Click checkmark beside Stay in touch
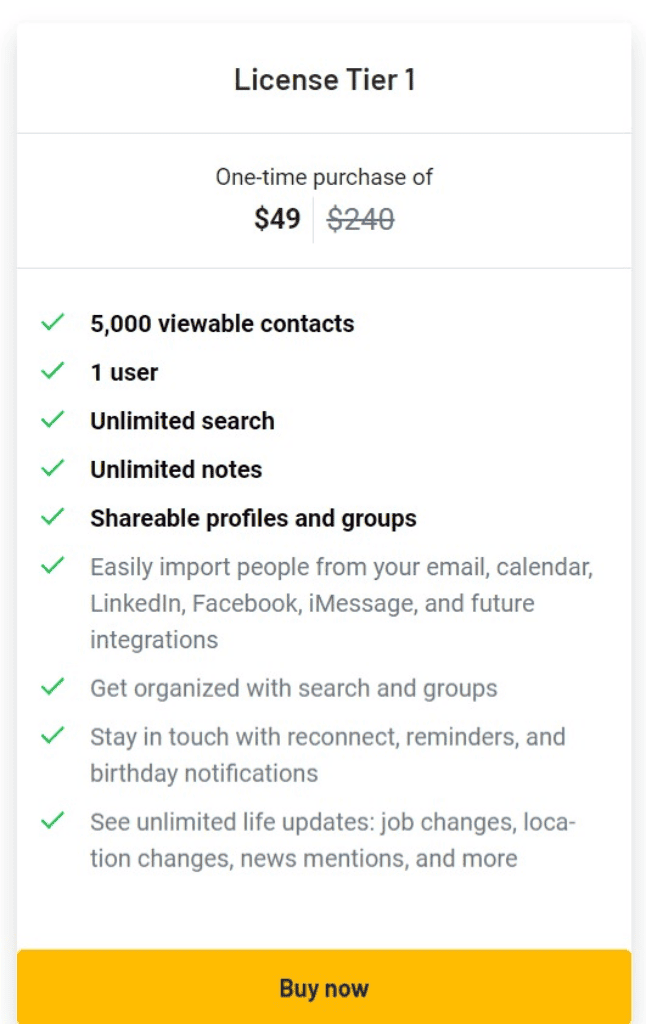 click(x=52, y=736)
